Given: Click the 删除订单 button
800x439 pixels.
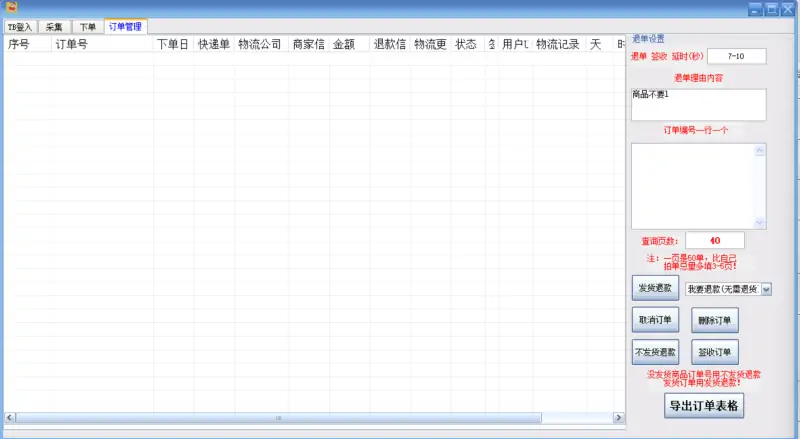Looking at the screenshot, I should tap(714, 320).
